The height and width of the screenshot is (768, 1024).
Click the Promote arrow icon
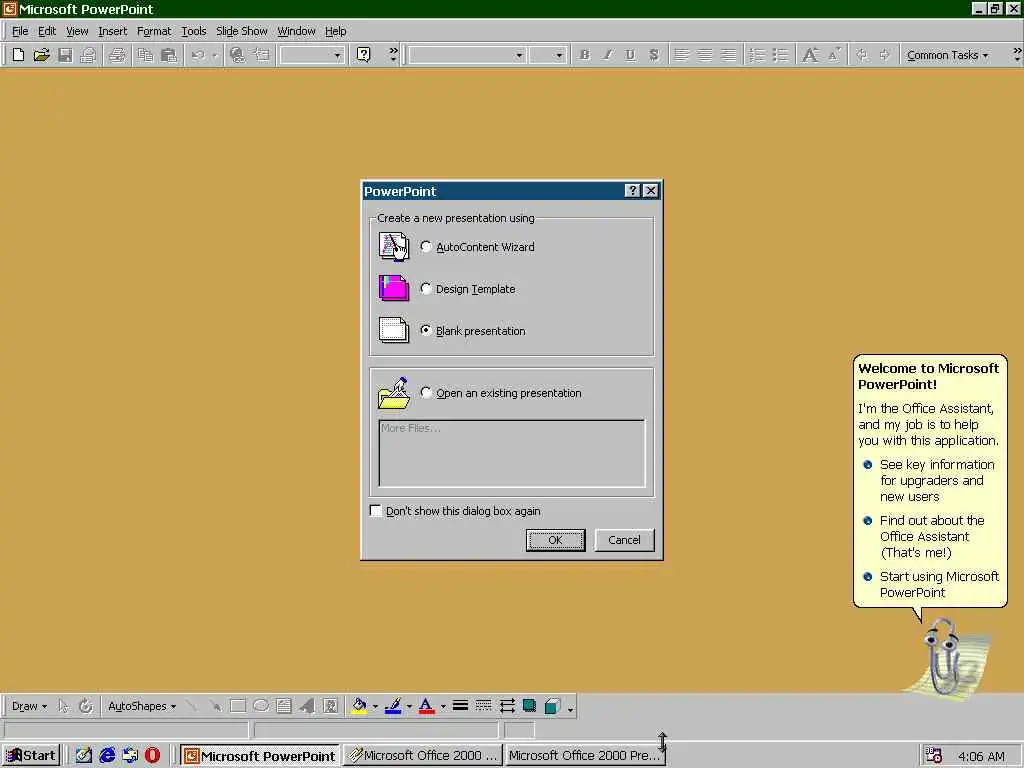[x=862, y=55]
